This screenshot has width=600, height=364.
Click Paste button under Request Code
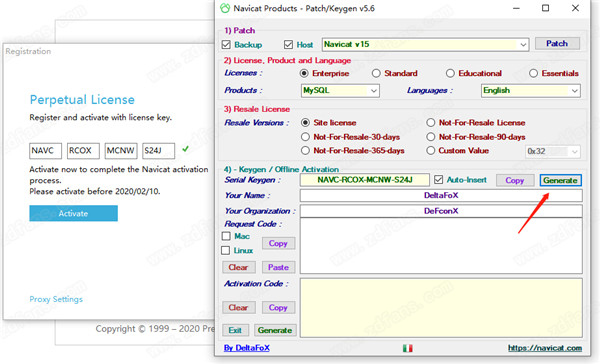click(x=279, y=267)
